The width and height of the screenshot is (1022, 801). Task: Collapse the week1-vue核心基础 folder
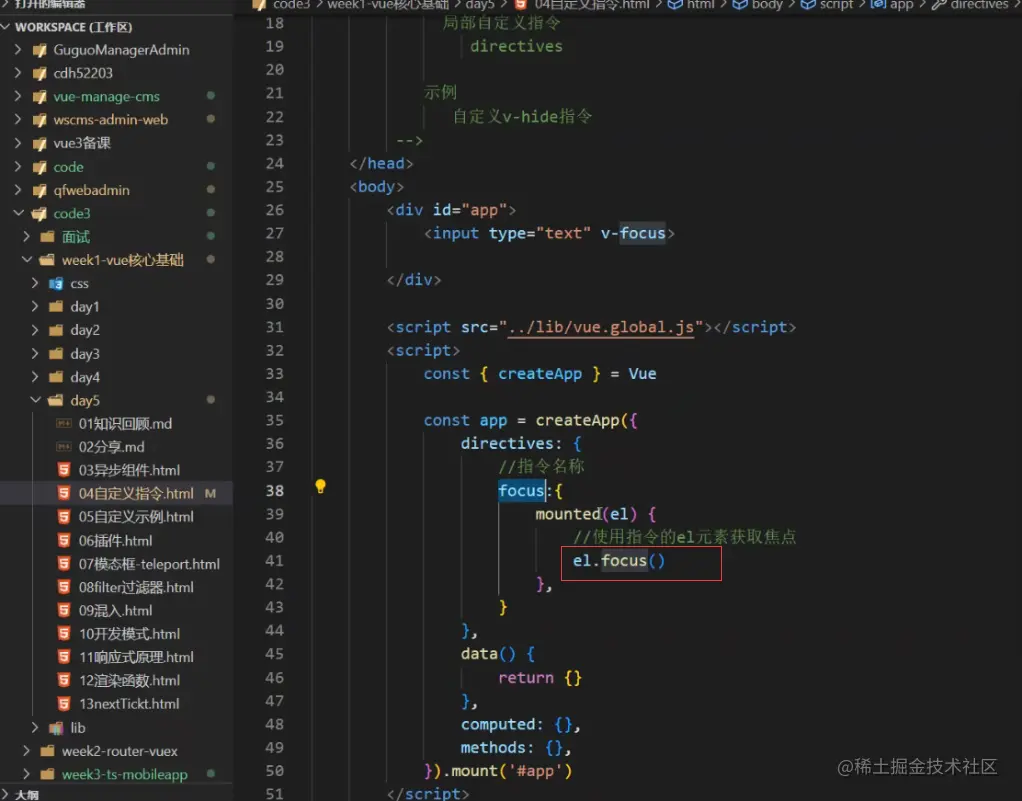pos(27,259)
